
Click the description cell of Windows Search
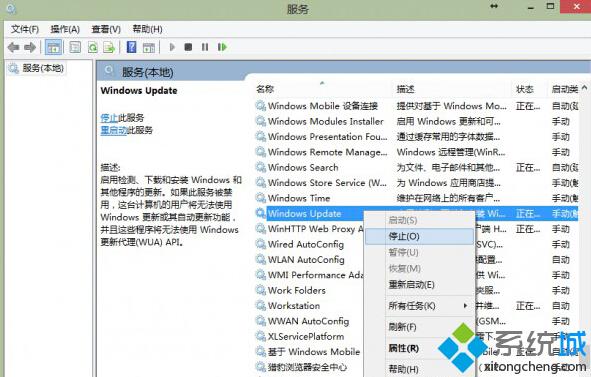point(449,167)
